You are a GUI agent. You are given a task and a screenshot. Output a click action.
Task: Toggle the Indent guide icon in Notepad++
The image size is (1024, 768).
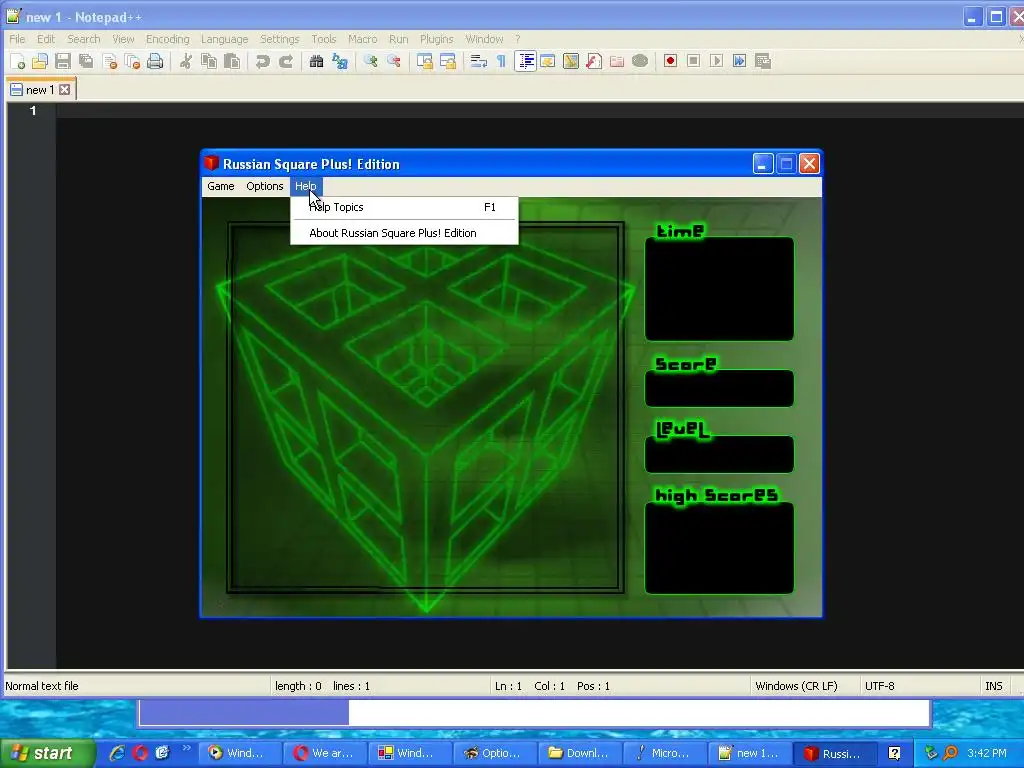pos(525,61)
